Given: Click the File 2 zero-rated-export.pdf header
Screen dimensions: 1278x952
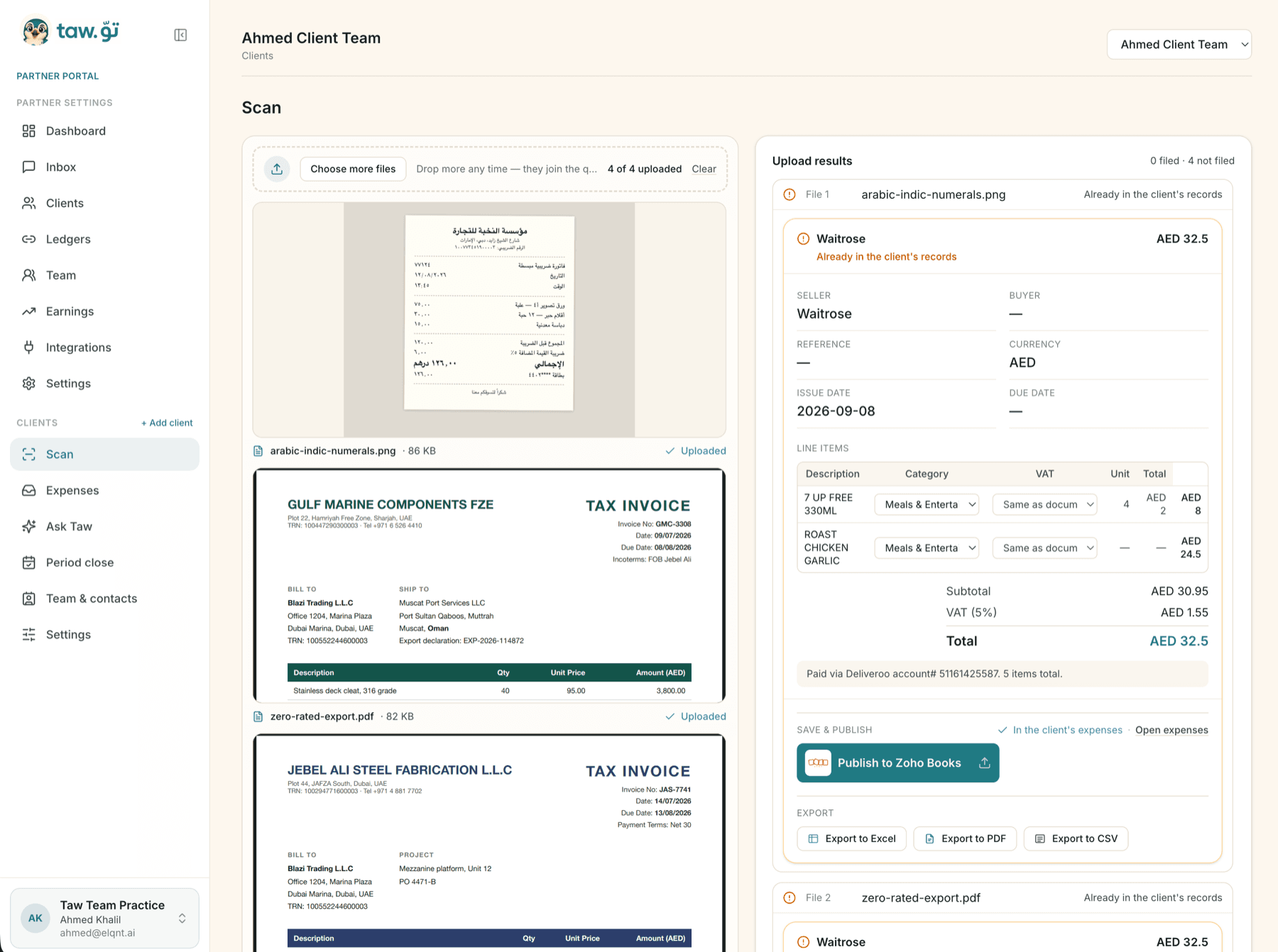Looking at the screenshot, I should [x=1003, y=898].
